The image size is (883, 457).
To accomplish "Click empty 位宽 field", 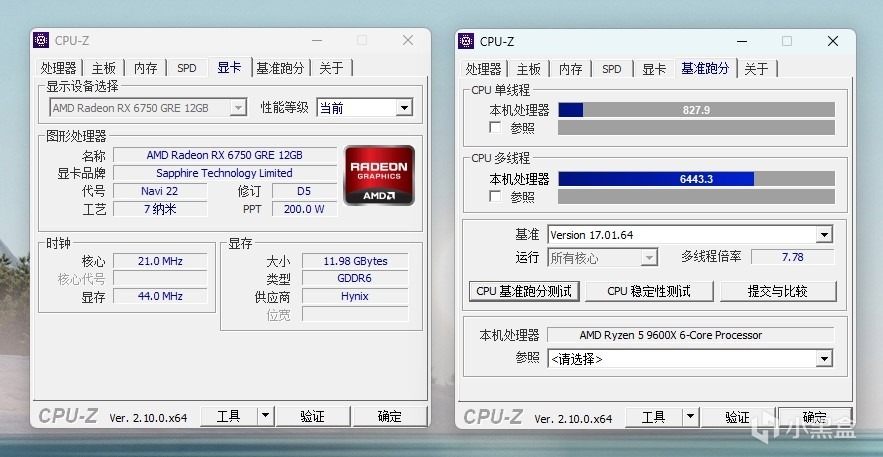I will 355,314.
